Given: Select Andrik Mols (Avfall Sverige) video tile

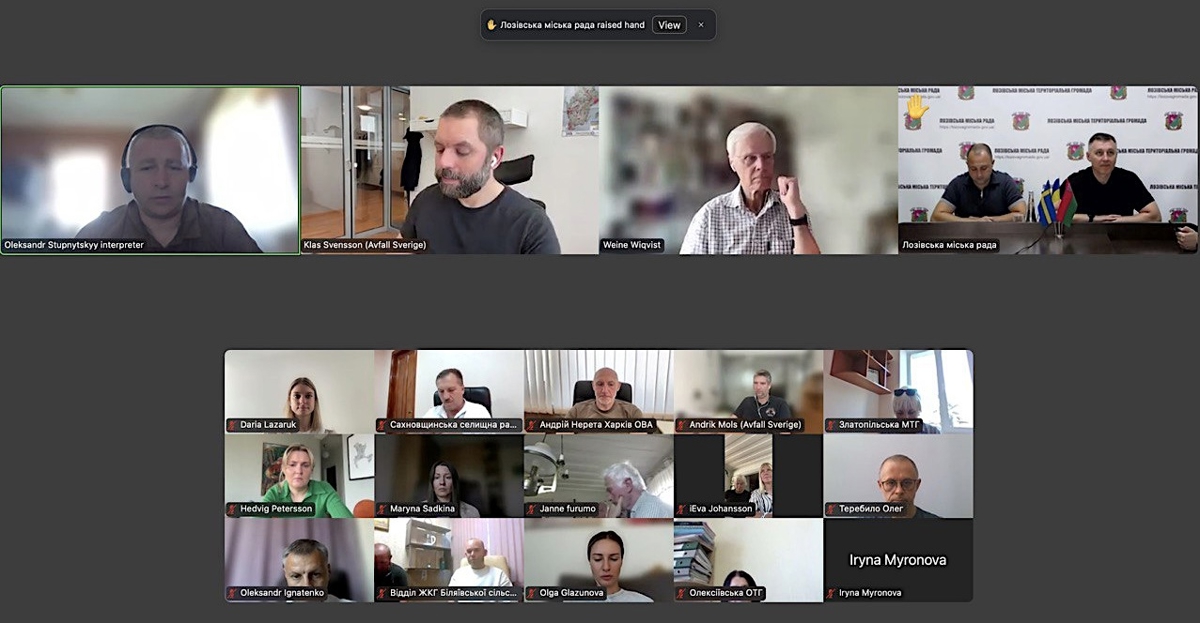Looking at the screenshot, I should 748,388.
